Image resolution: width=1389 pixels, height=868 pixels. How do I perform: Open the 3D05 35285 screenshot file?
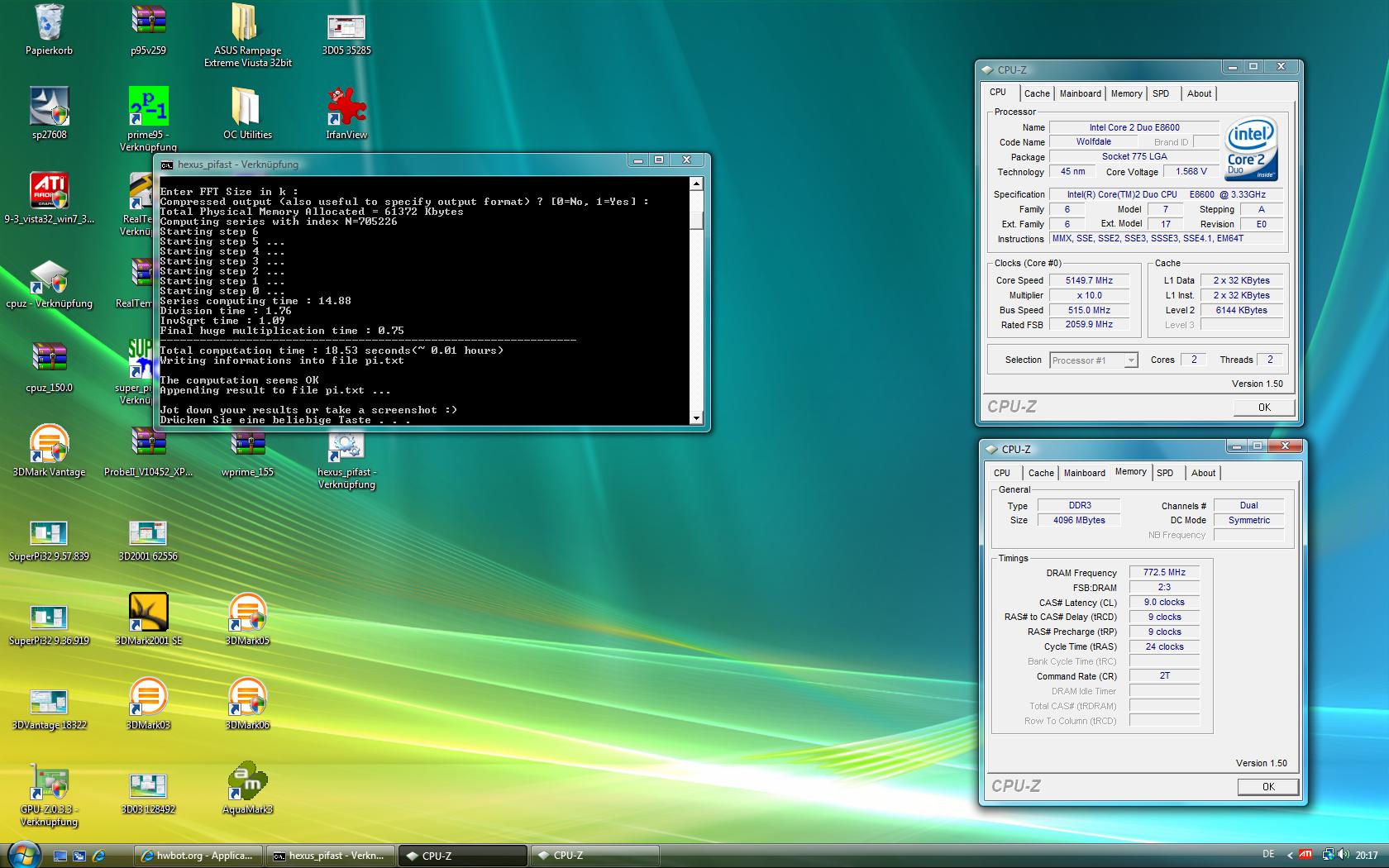pos(346,33)
